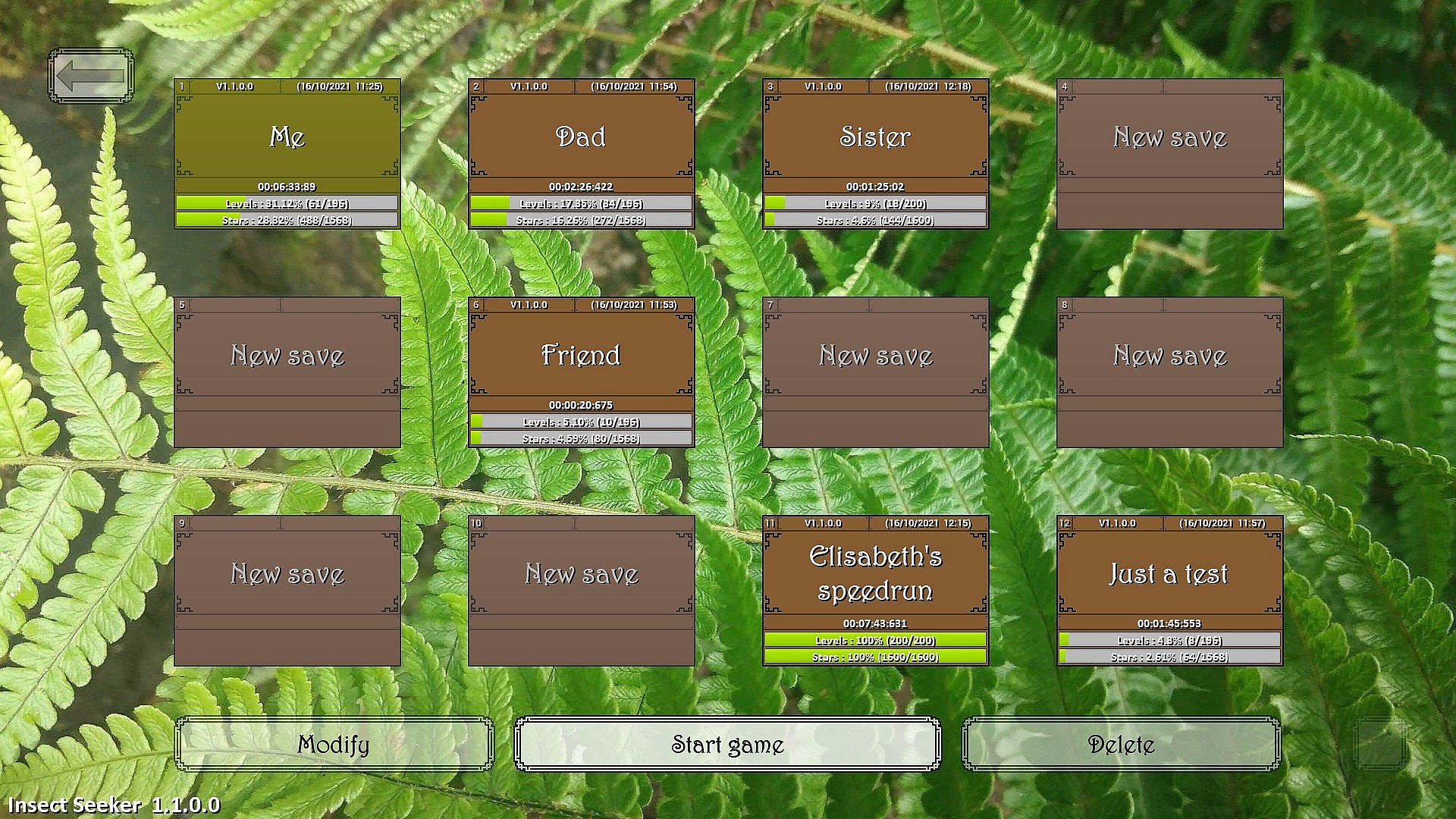1456x819 pixels.
Task: Click Dad save's Stars progress bar
Action: point(581,220)
